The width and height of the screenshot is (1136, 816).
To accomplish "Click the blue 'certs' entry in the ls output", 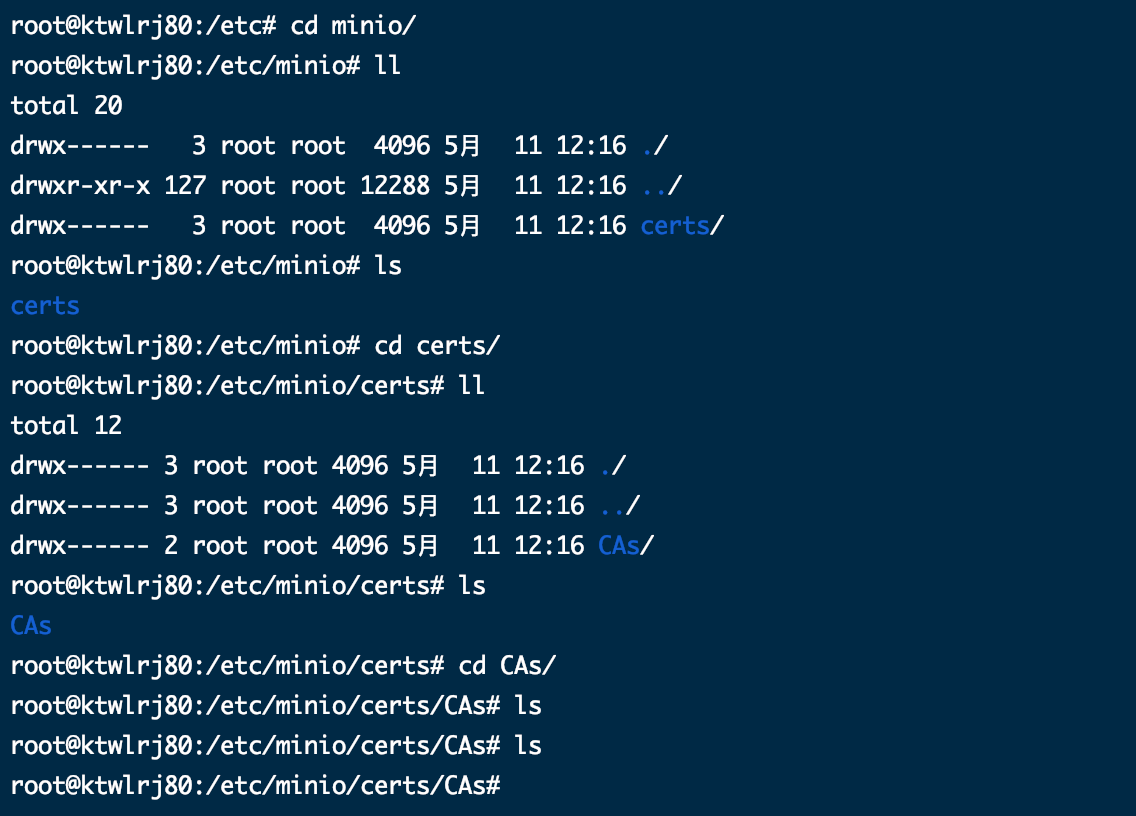I will [45, 305].
